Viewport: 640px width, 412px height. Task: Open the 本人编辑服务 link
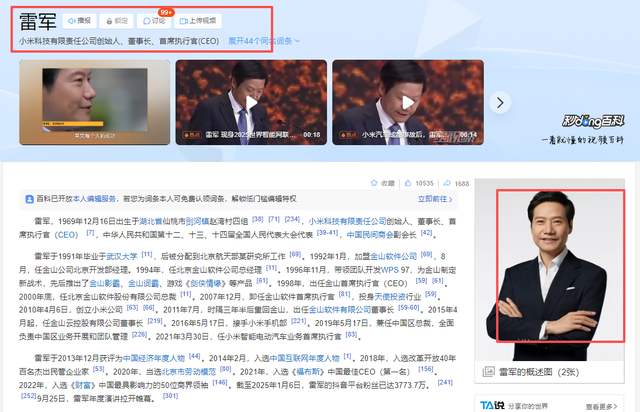coord(94,199)
